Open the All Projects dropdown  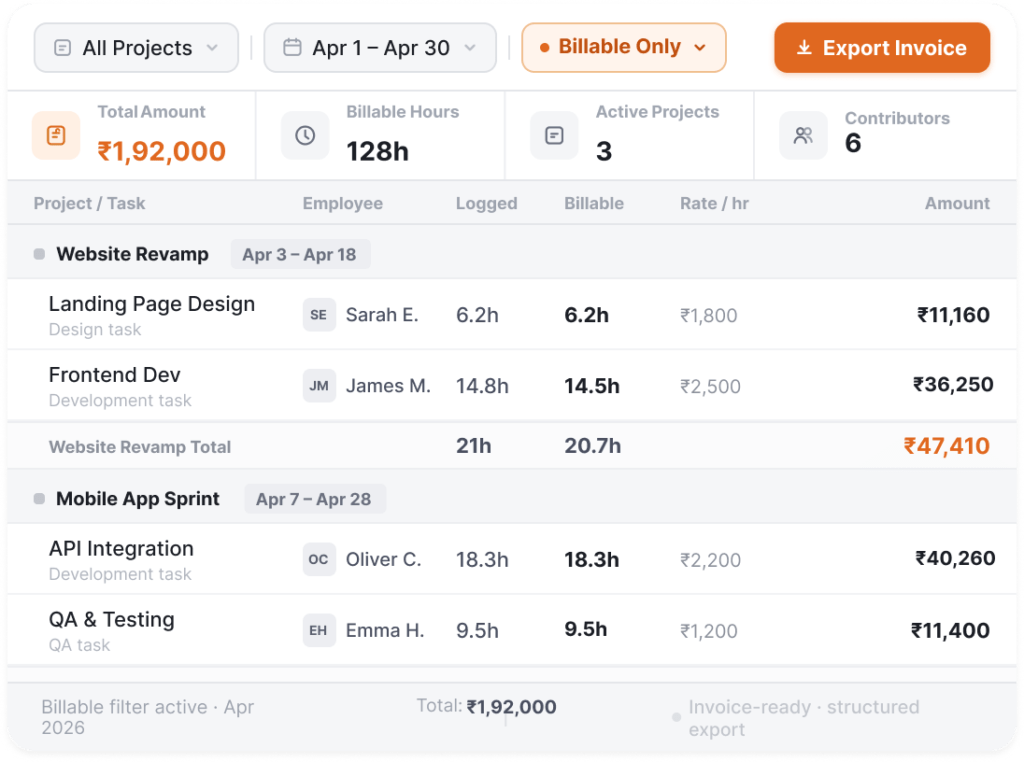(136, 48)
